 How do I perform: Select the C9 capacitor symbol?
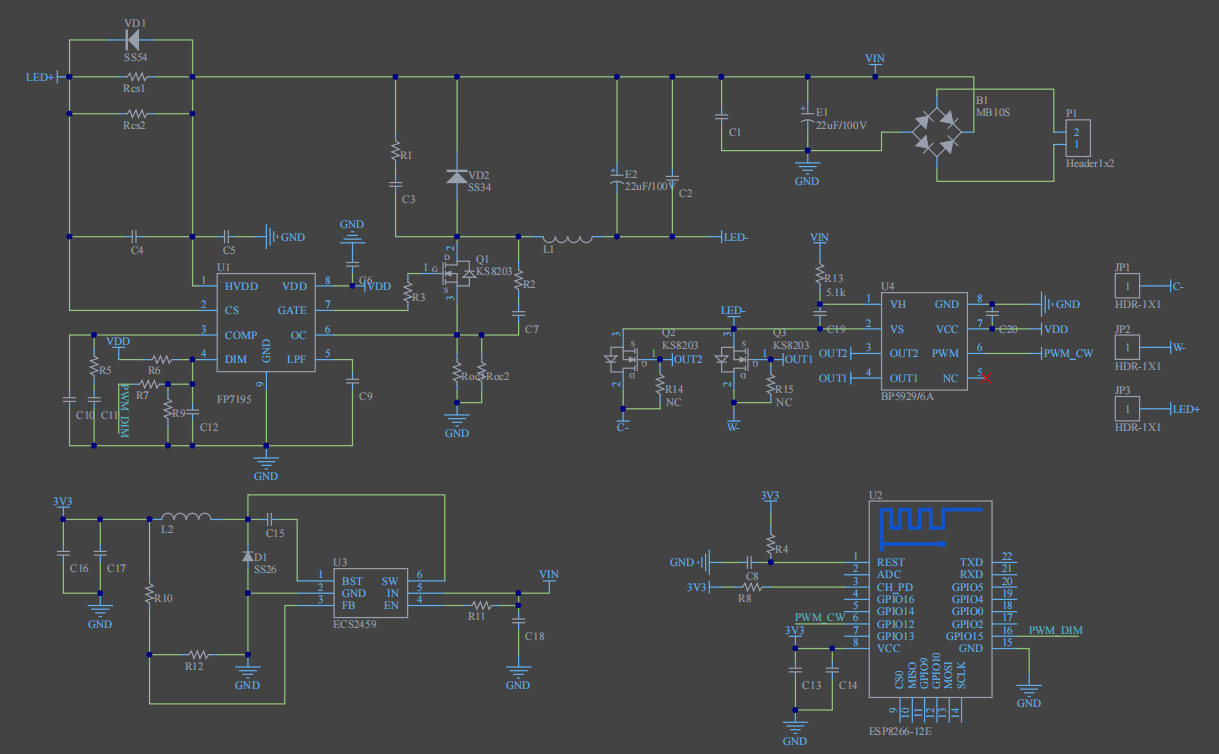point(352,379)
